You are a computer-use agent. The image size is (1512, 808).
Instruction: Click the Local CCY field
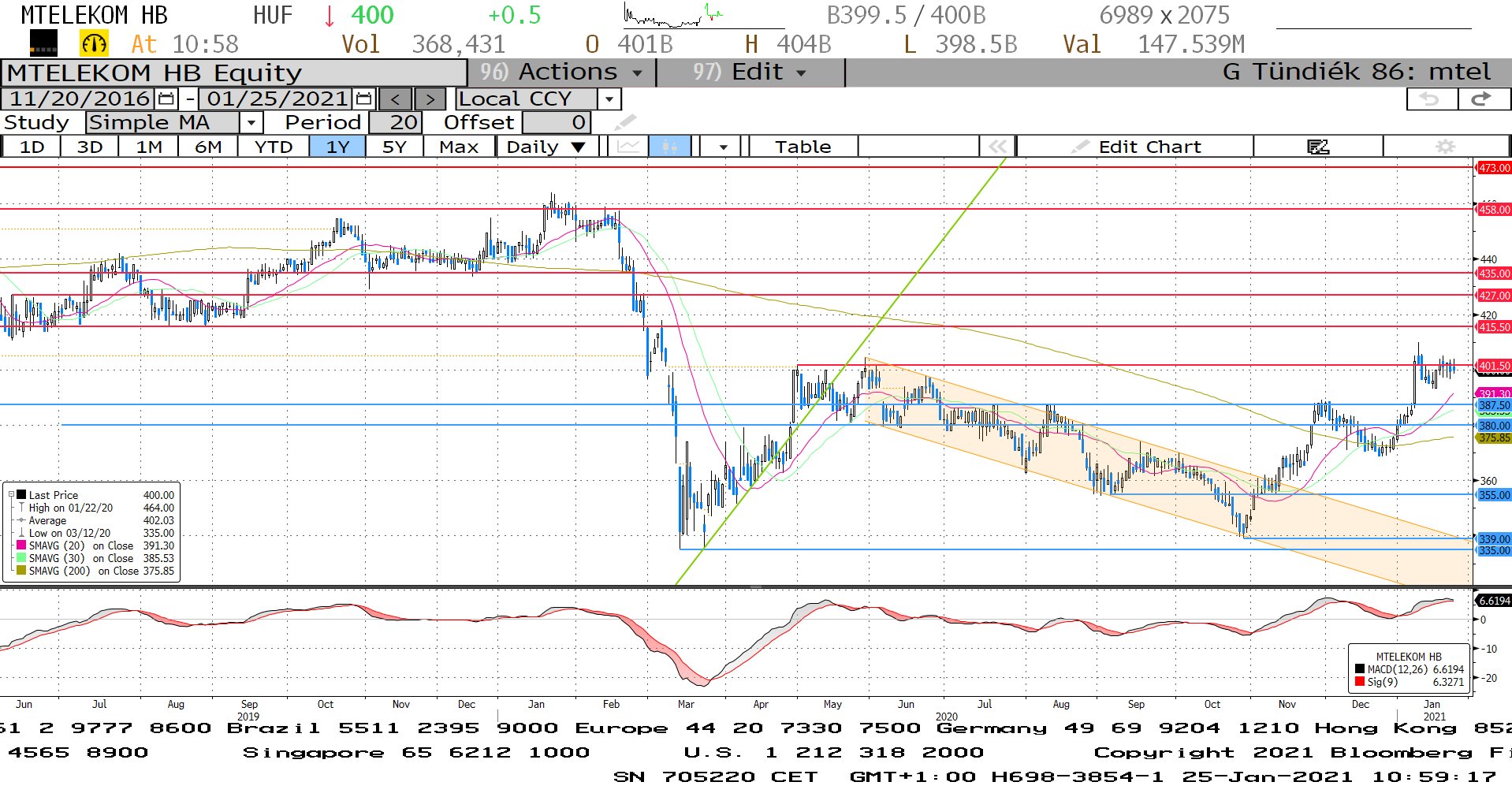tap(526, 99)
